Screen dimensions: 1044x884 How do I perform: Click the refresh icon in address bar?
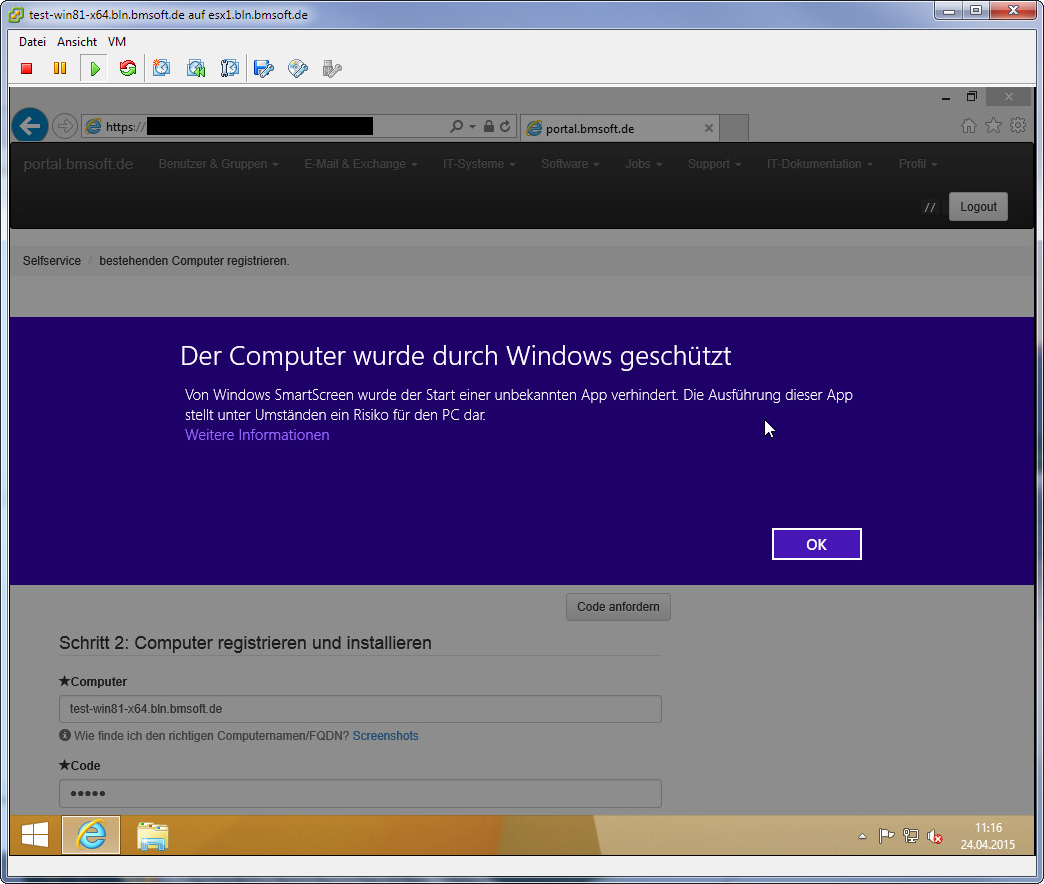tap(505, 126)
